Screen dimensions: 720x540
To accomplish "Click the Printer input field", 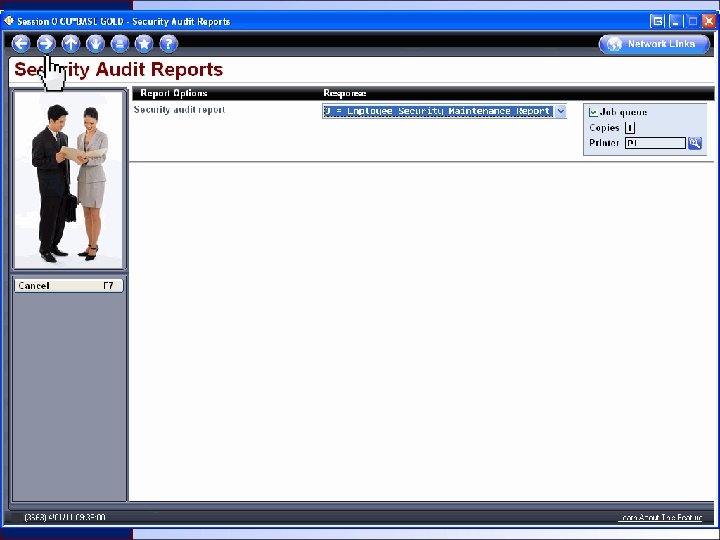I will pyautogui.click(x=655, y=143).
